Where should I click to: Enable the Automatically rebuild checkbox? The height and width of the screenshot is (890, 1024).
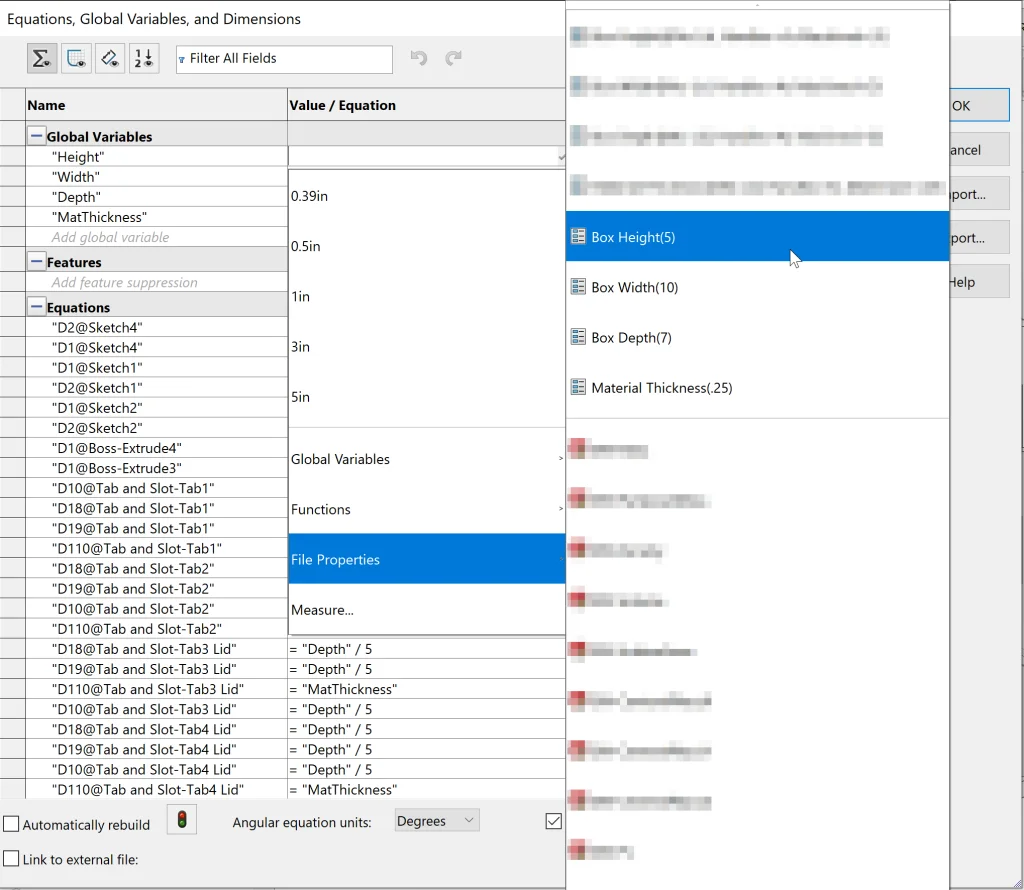[12, 825]
